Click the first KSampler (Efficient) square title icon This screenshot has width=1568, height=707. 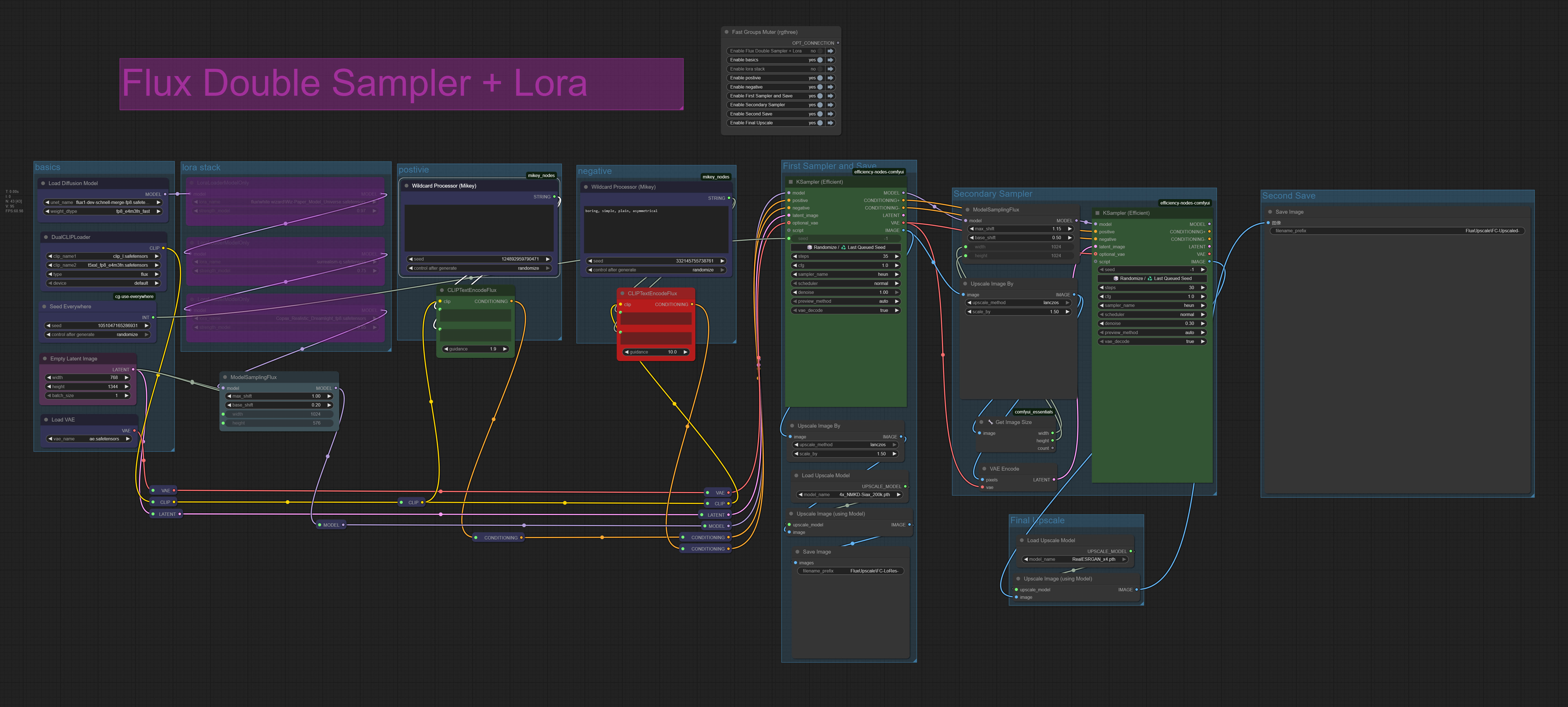(x=791, y=182)
